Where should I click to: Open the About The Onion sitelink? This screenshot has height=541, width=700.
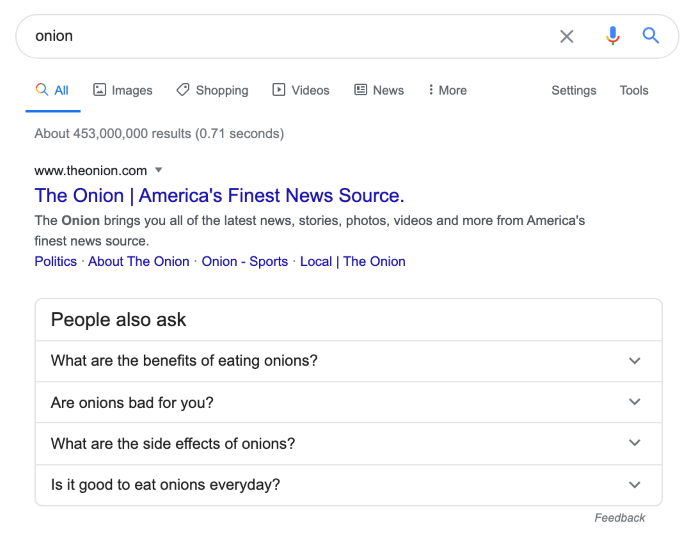click(138, 261)
